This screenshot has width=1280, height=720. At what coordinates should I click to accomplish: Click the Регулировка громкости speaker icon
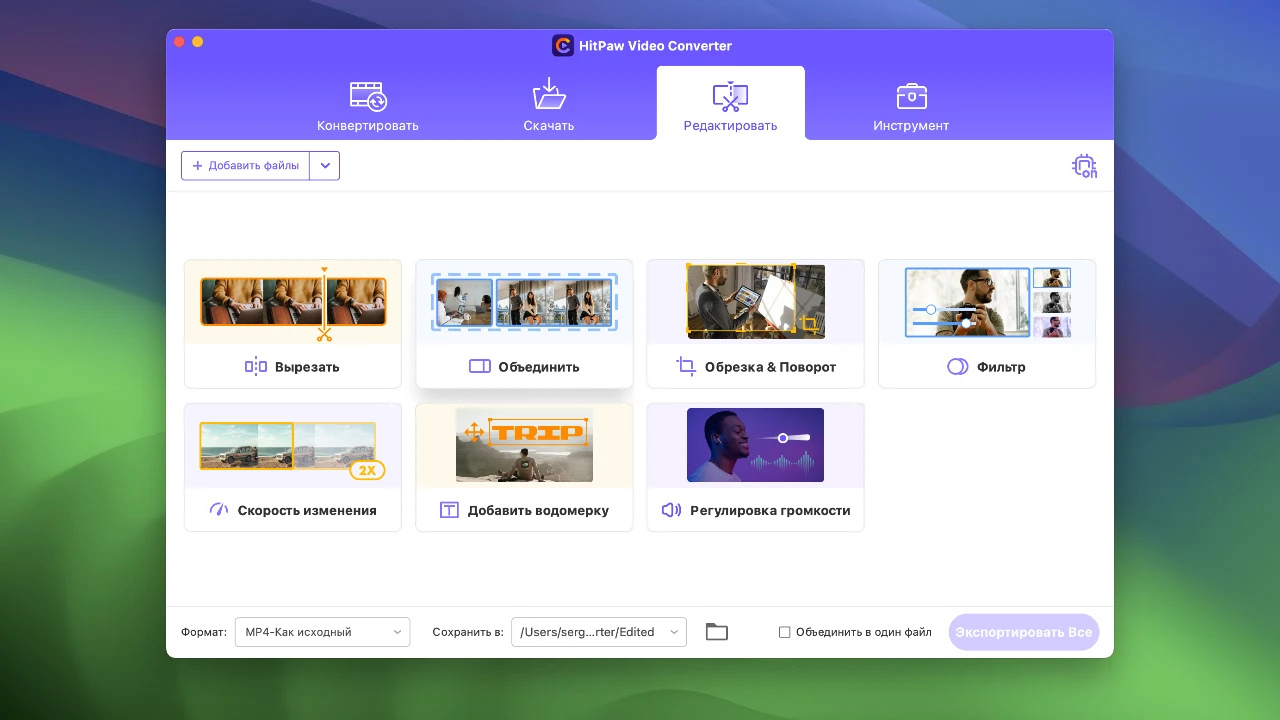pyautogui.click(x=671, y=510)
